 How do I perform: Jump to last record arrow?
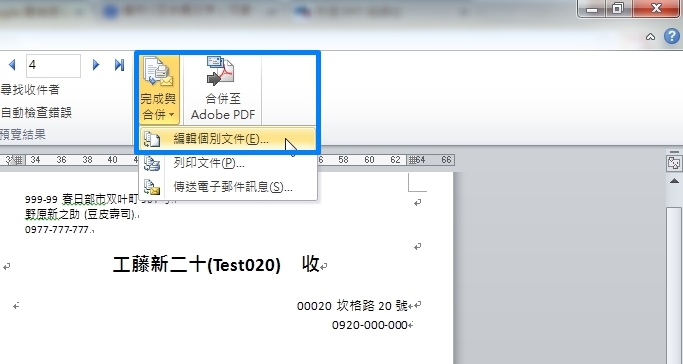click(119, 65)
